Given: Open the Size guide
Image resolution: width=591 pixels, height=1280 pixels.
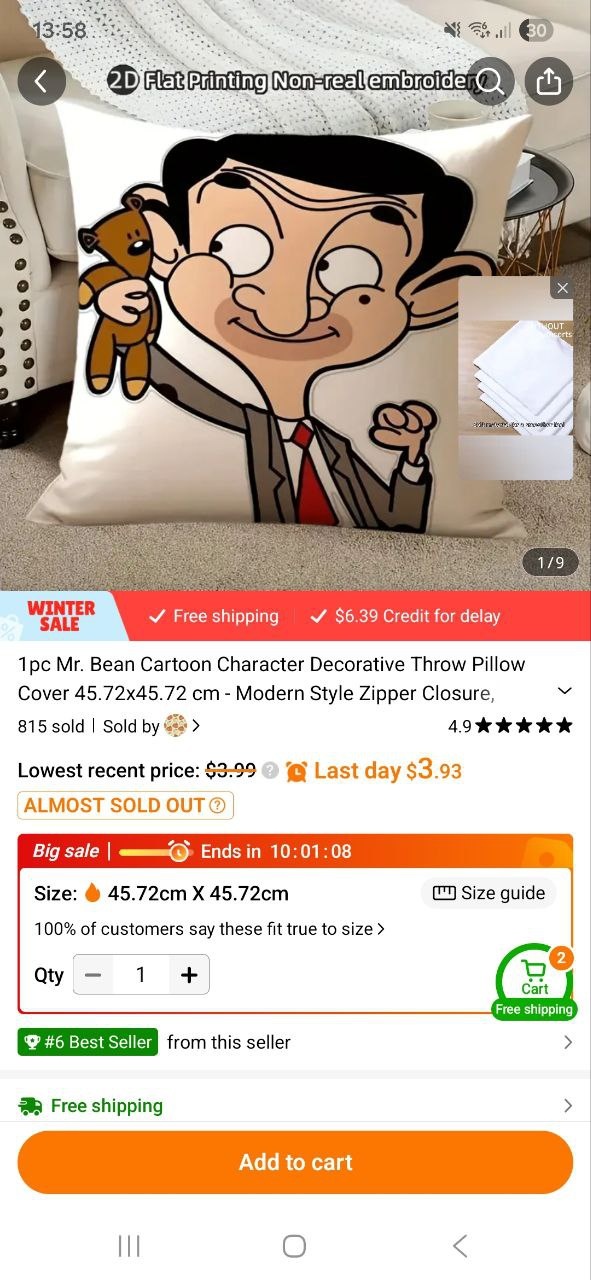Looking at the screenshot, I should [x=489, y=893].
